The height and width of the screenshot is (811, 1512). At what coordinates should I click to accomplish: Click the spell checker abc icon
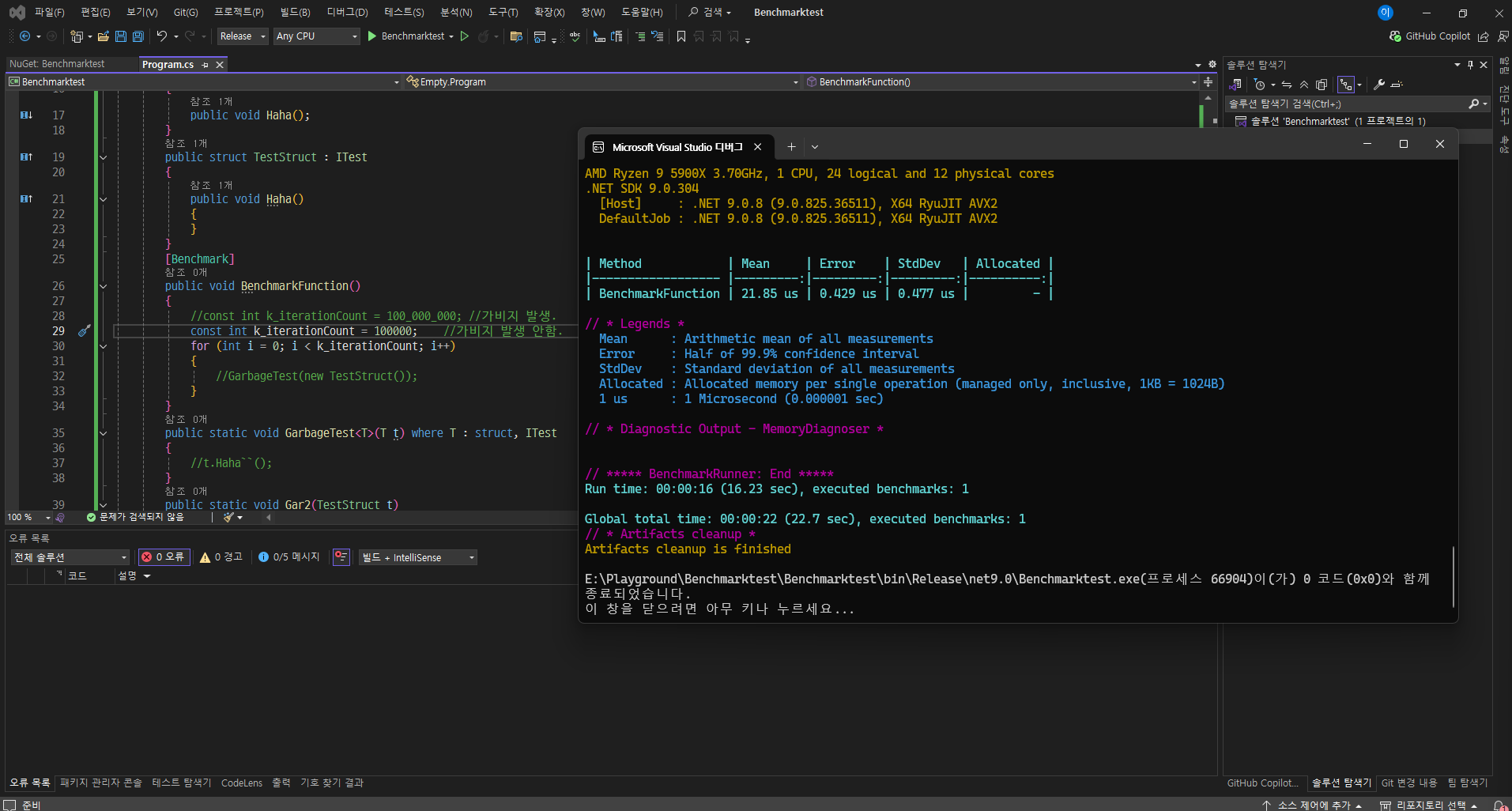point(575,36)
